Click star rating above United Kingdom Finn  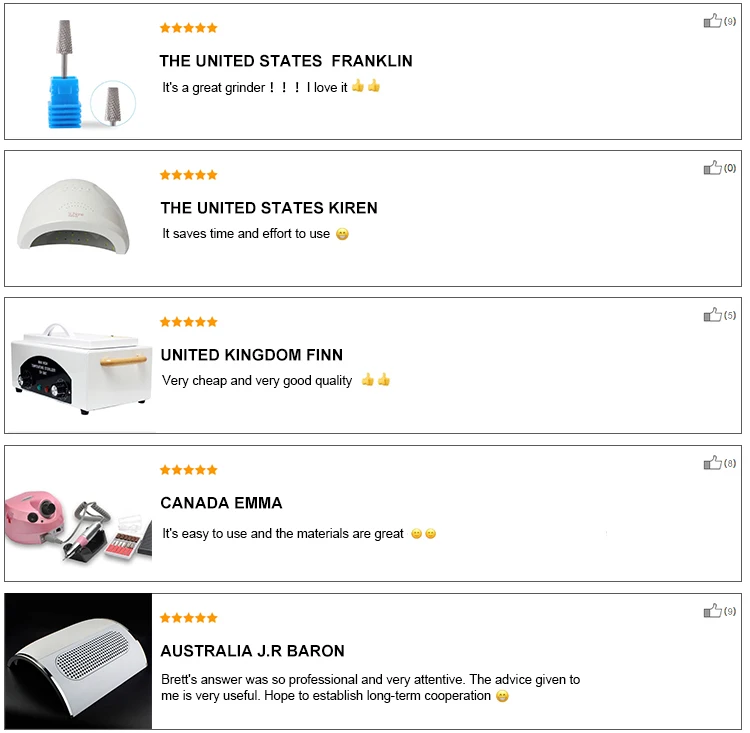point(188,322)
